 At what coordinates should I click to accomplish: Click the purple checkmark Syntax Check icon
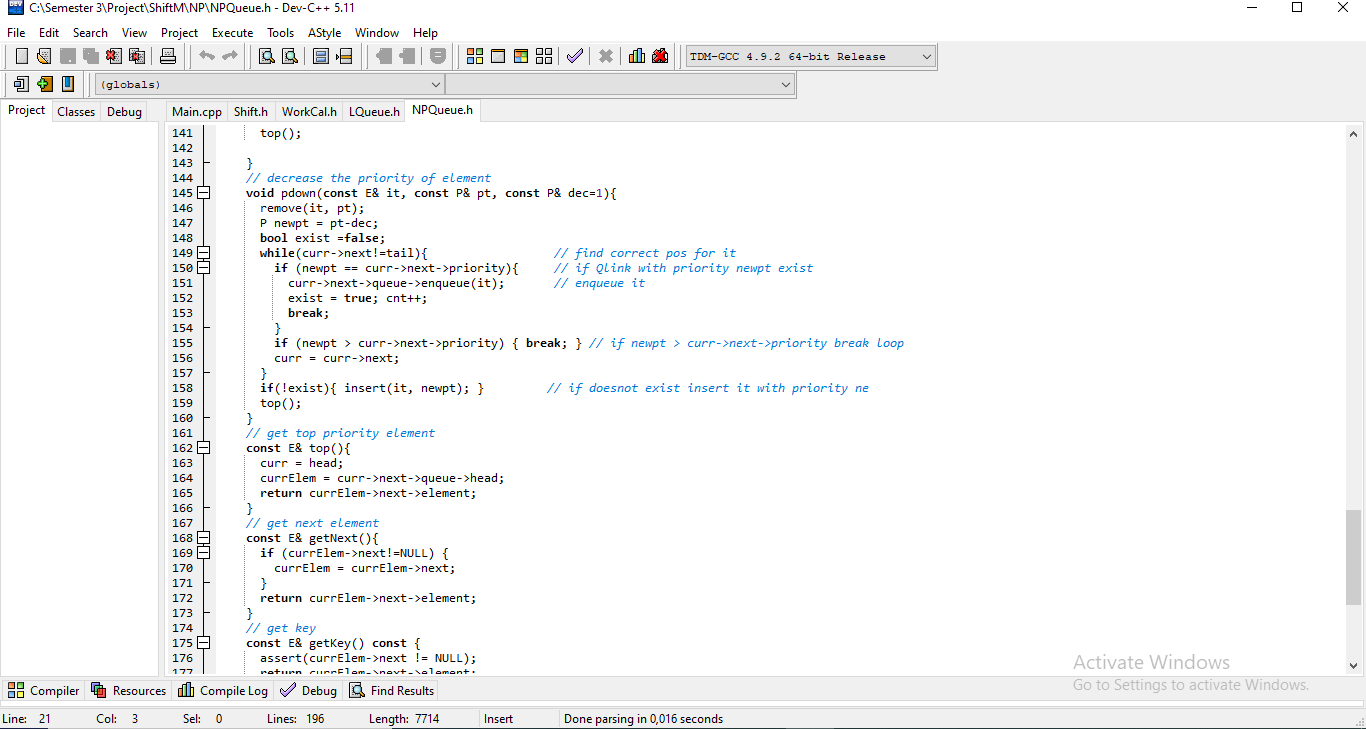coord(574,56)
